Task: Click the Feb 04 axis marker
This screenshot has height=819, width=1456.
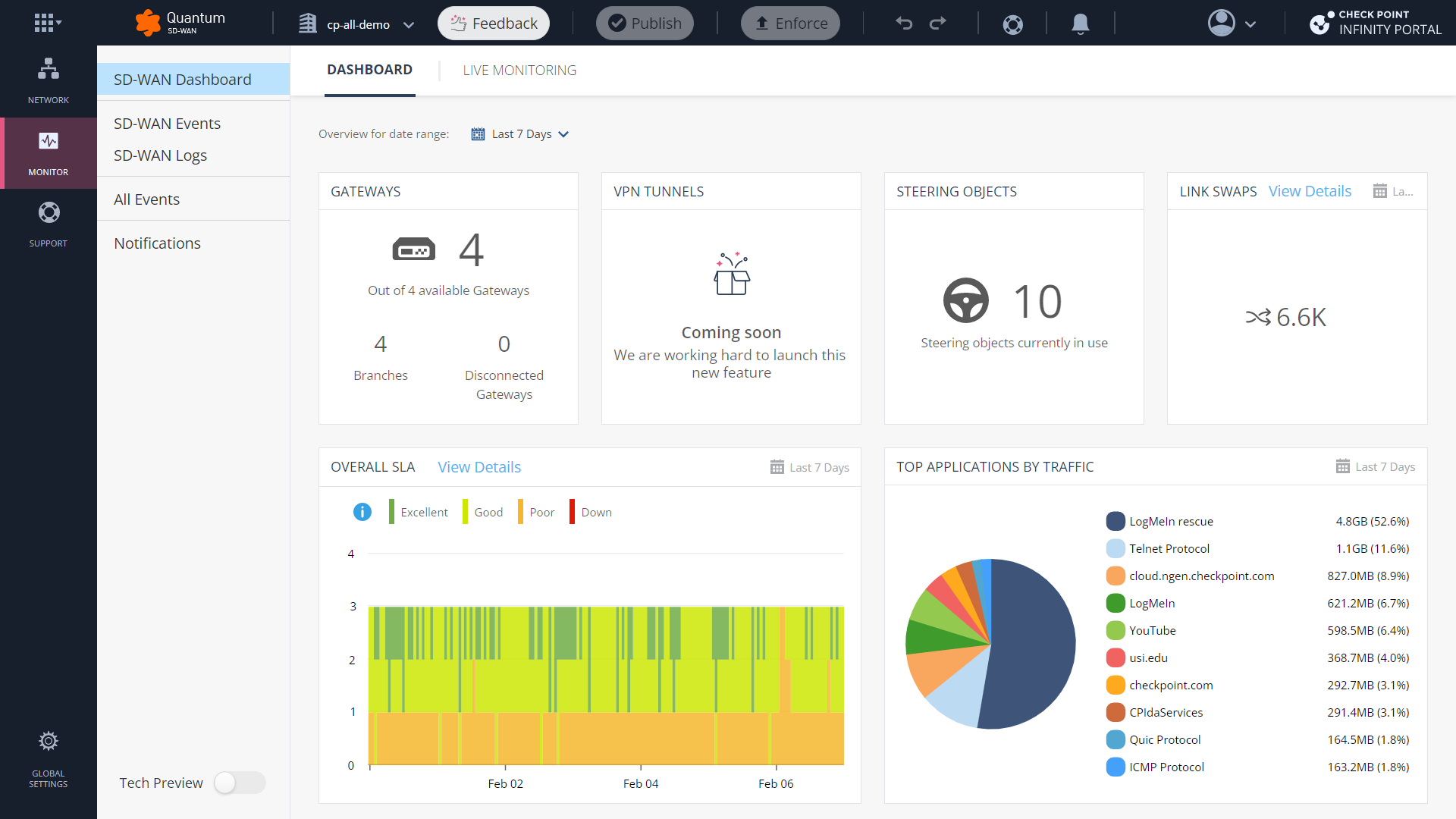Action: [641, 783]
